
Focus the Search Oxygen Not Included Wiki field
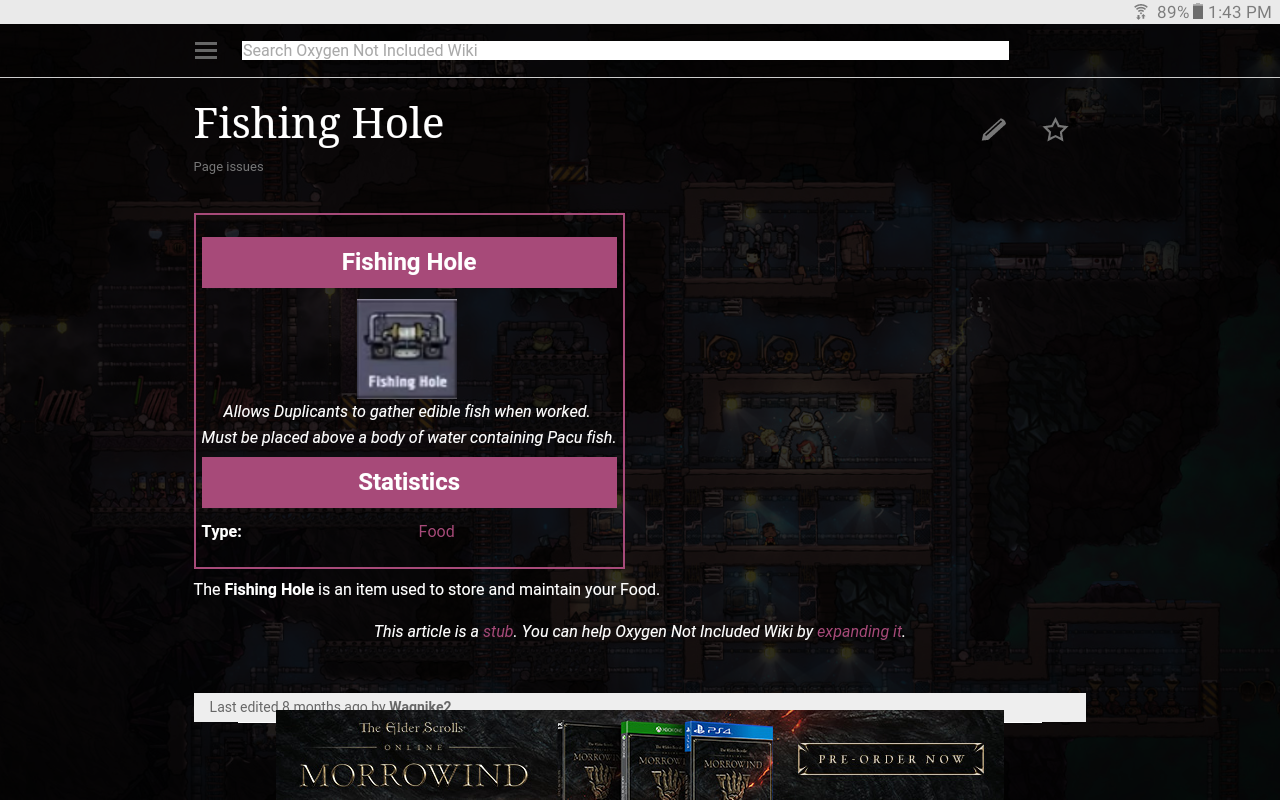625,51
